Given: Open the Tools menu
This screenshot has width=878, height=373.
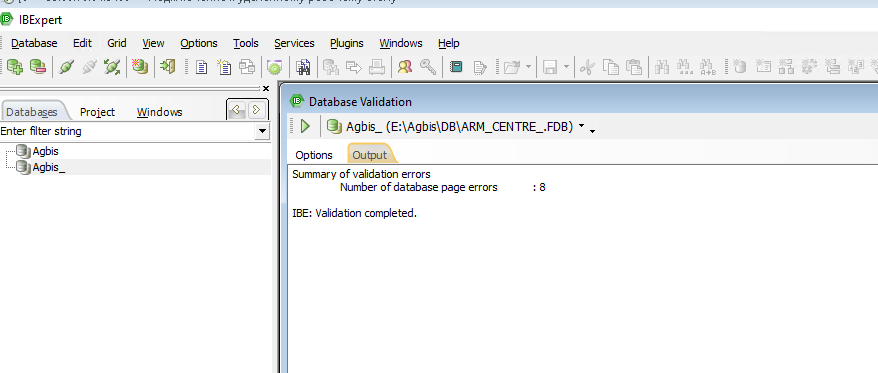Looking at the screenshot, I should tap(246, 43).
